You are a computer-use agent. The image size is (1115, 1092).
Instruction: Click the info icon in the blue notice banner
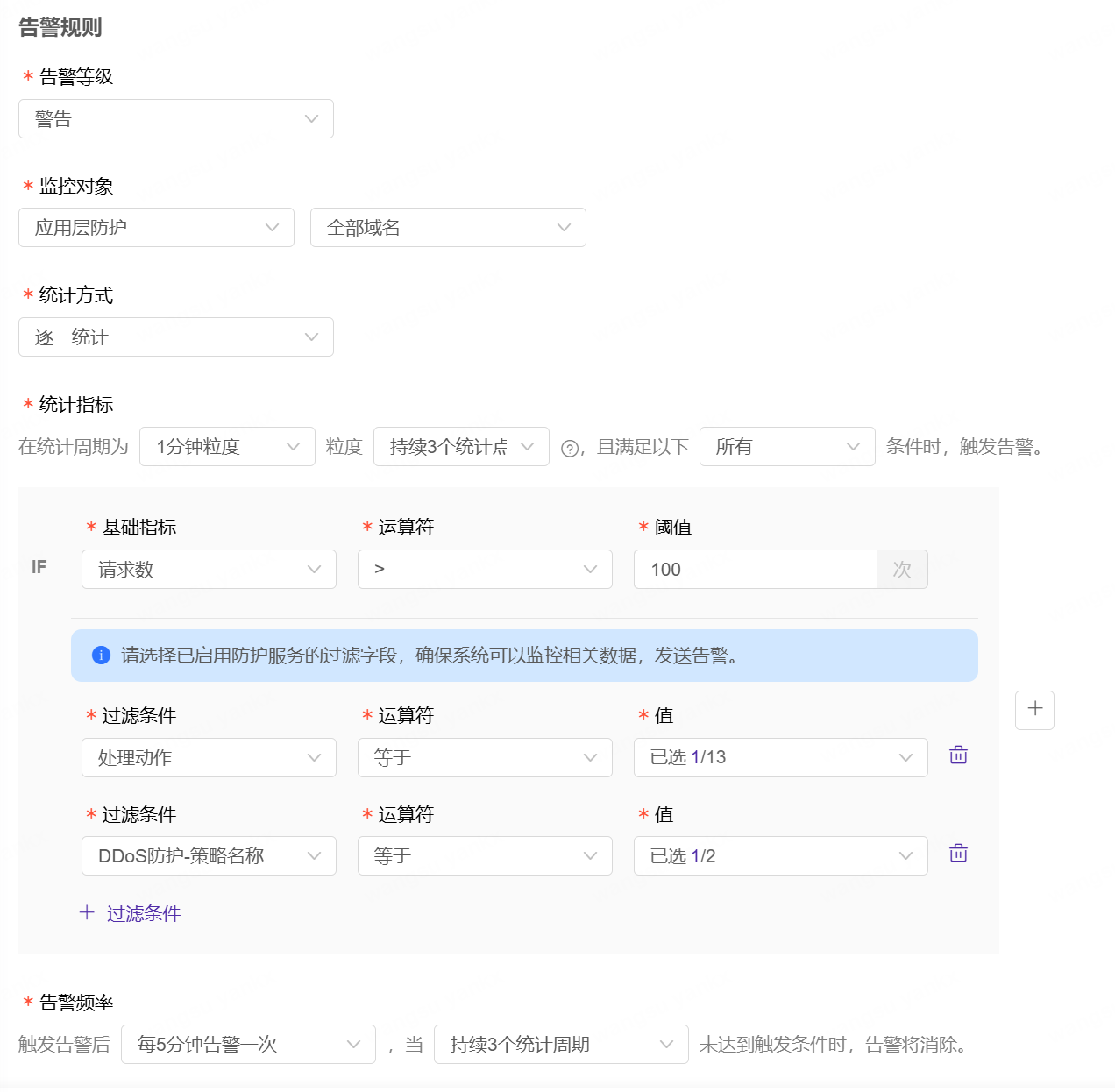tap(101, 656)
